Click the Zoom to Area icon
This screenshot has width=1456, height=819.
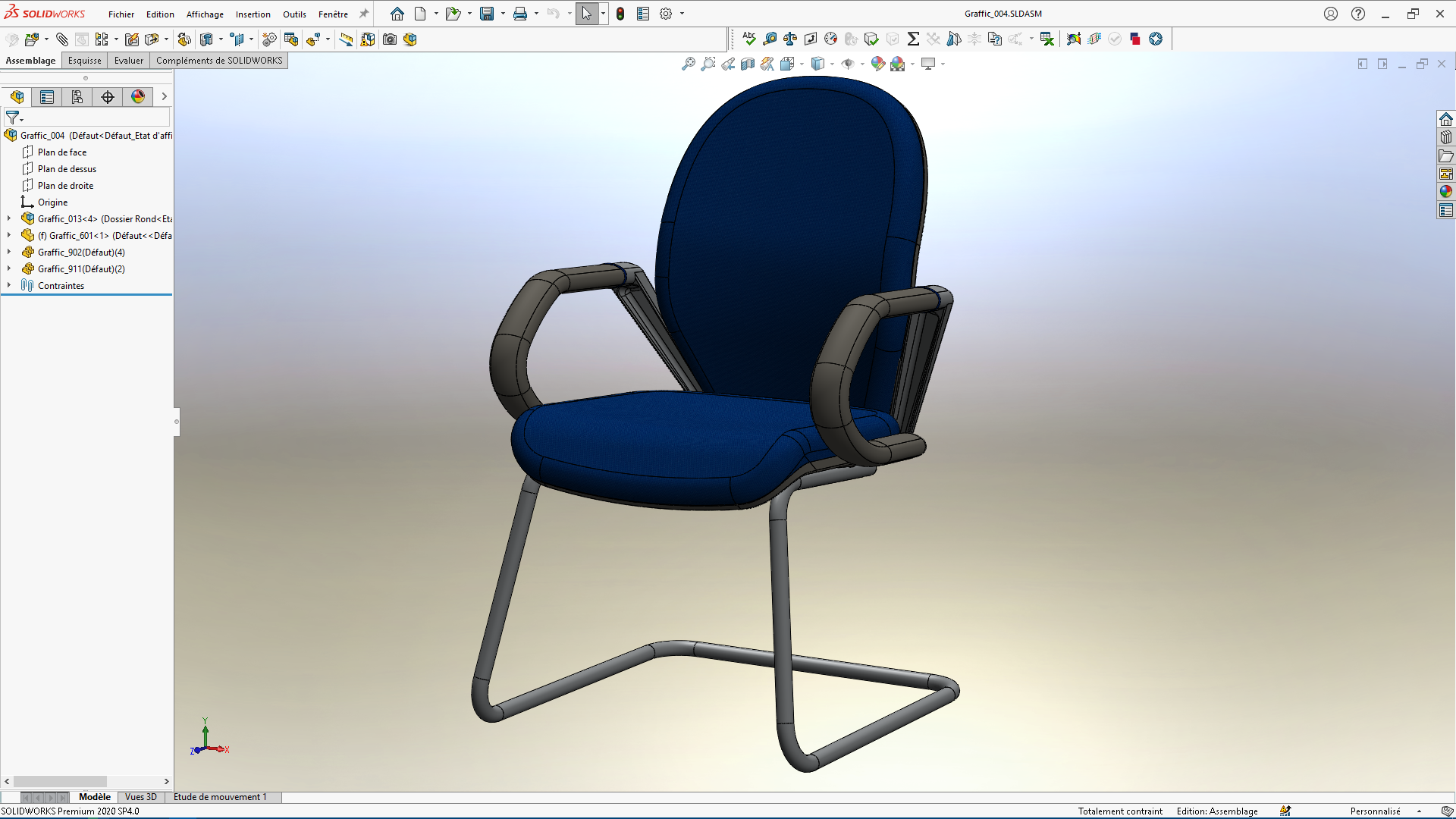click(708, 64)
